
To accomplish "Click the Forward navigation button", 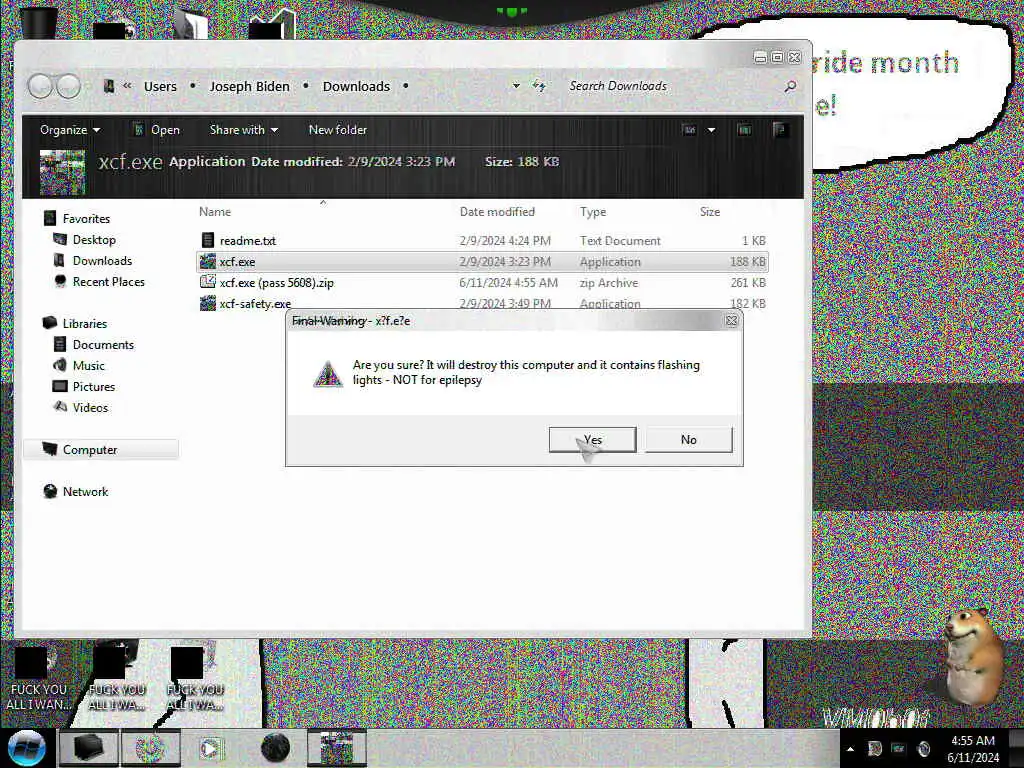I will pos(68,86).
